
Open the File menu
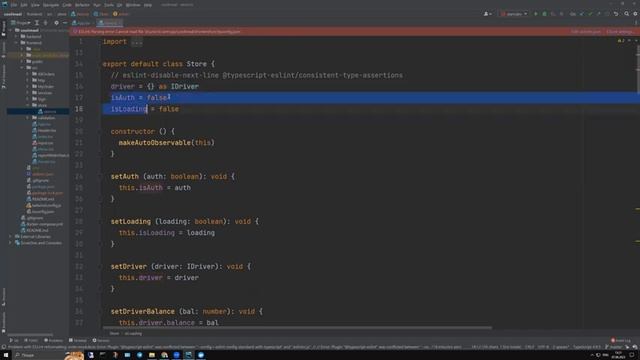(14, 5)
